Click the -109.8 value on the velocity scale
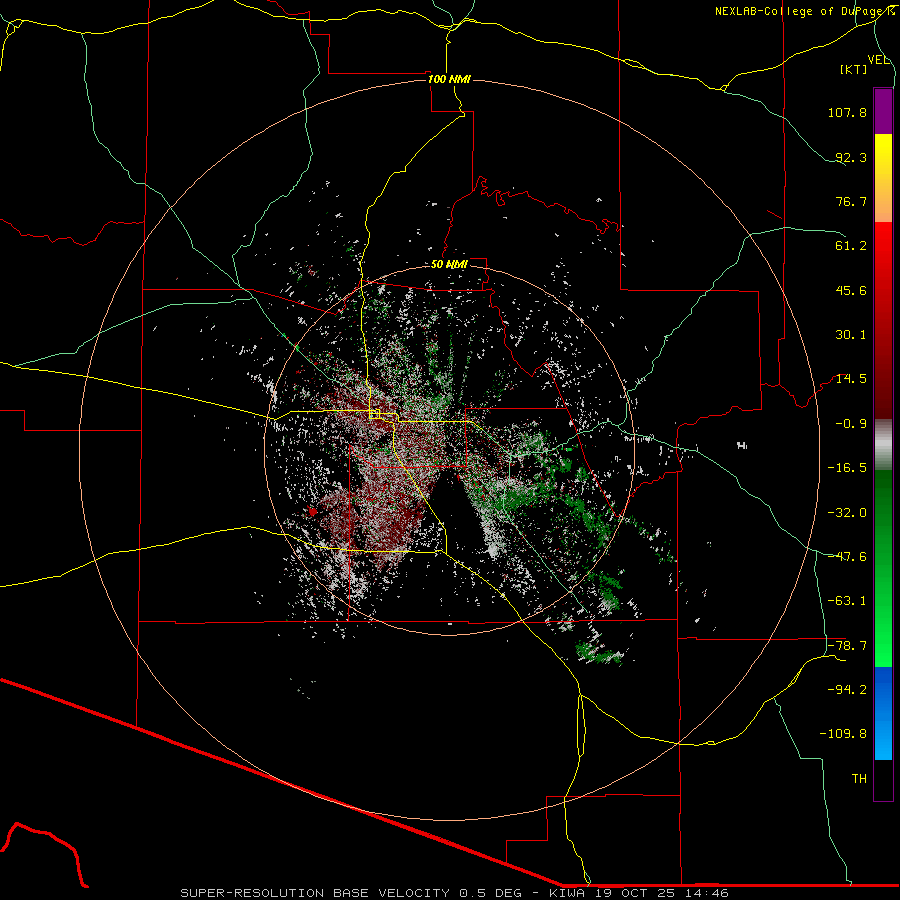This screenshot has height=900, width=900. (843, 734)
